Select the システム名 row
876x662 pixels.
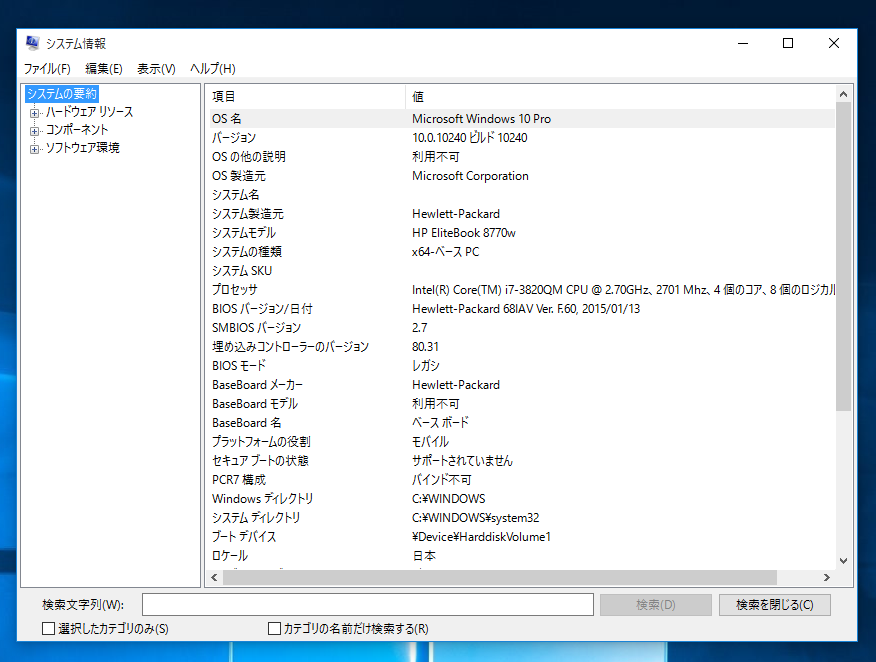click(522, 194)
